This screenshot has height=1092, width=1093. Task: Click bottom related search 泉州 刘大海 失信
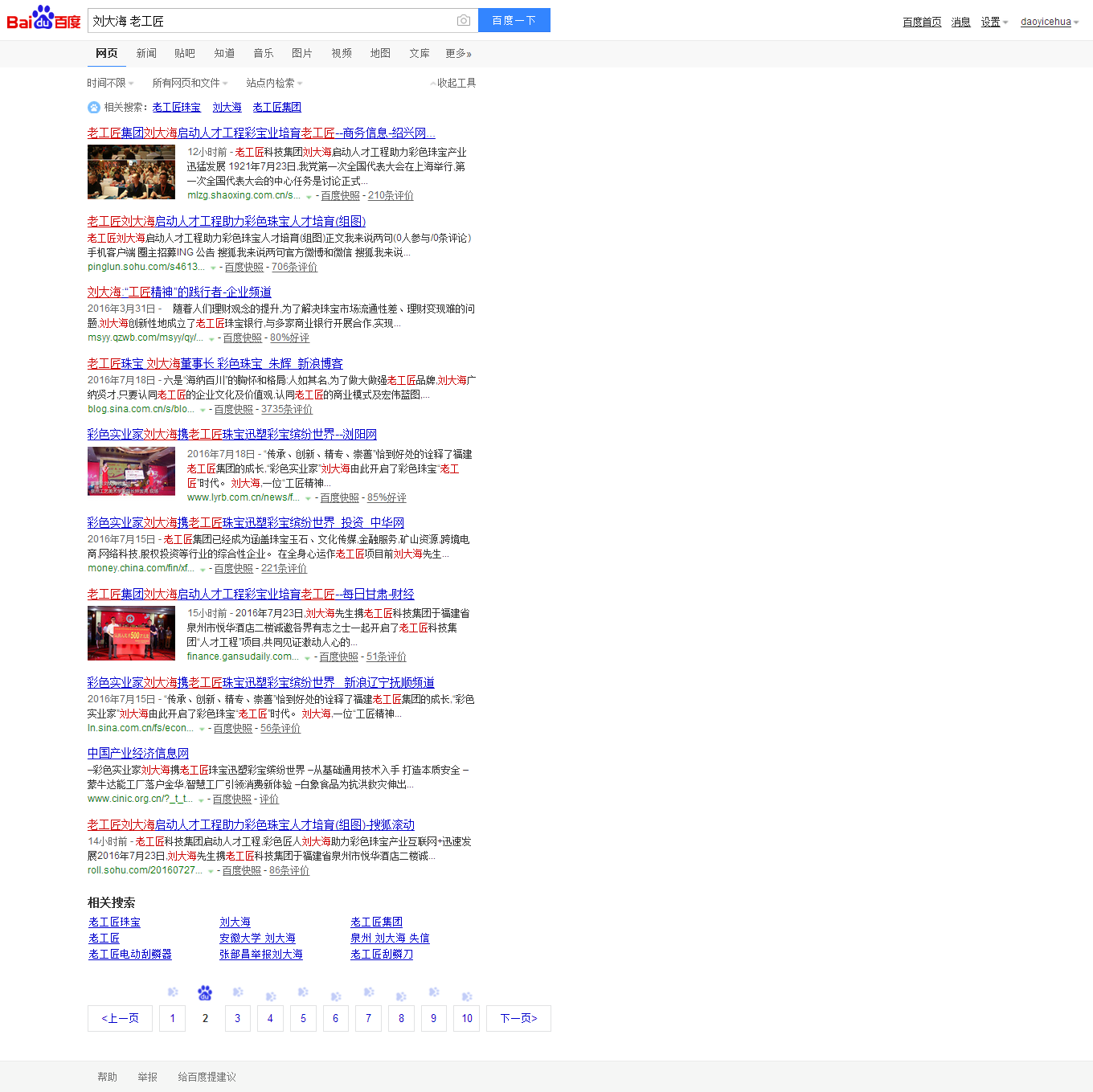pos(390,938)
